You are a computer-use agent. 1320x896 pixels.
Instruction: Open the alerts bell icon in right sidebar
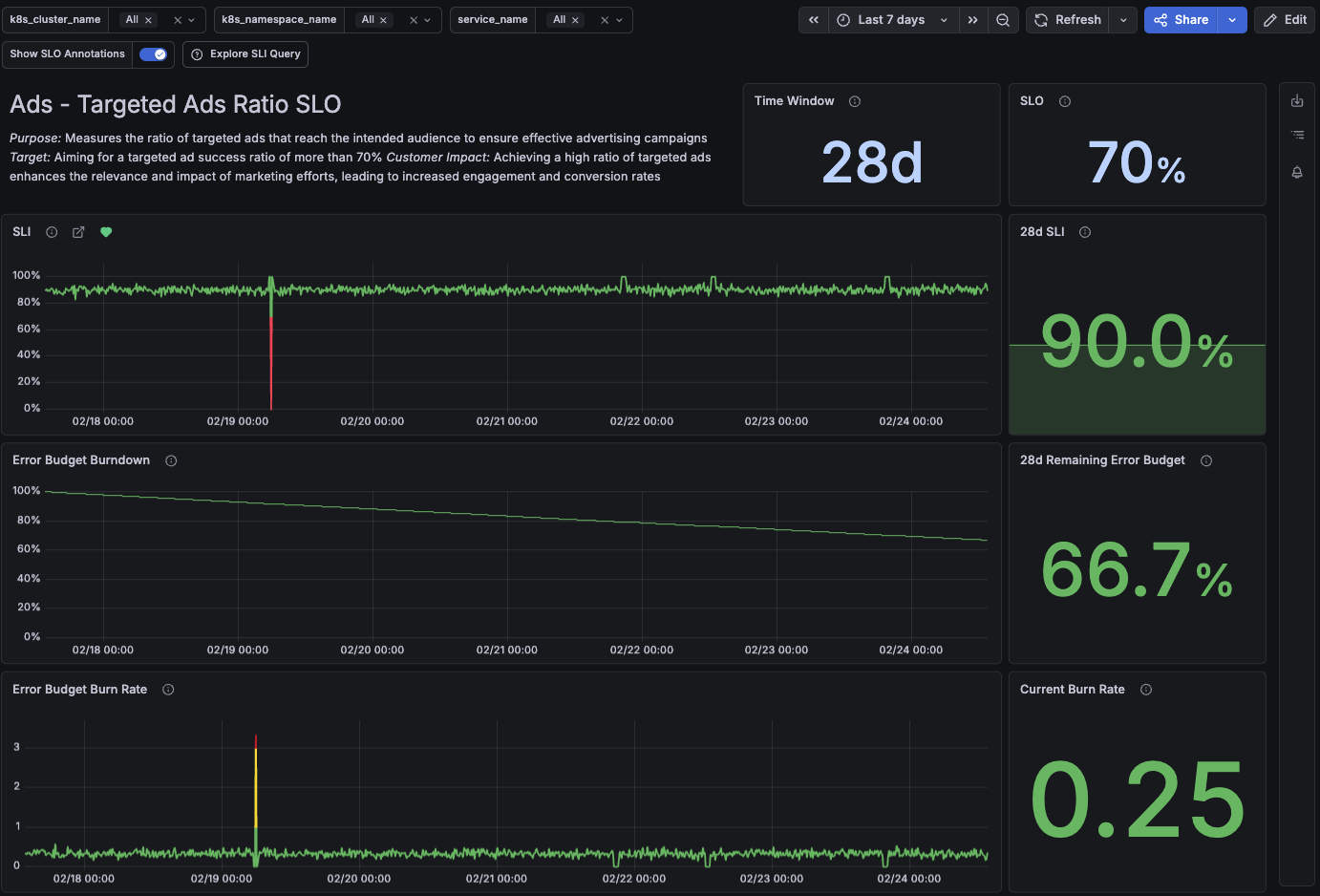pyautogui.click(x=1296, y=173)
